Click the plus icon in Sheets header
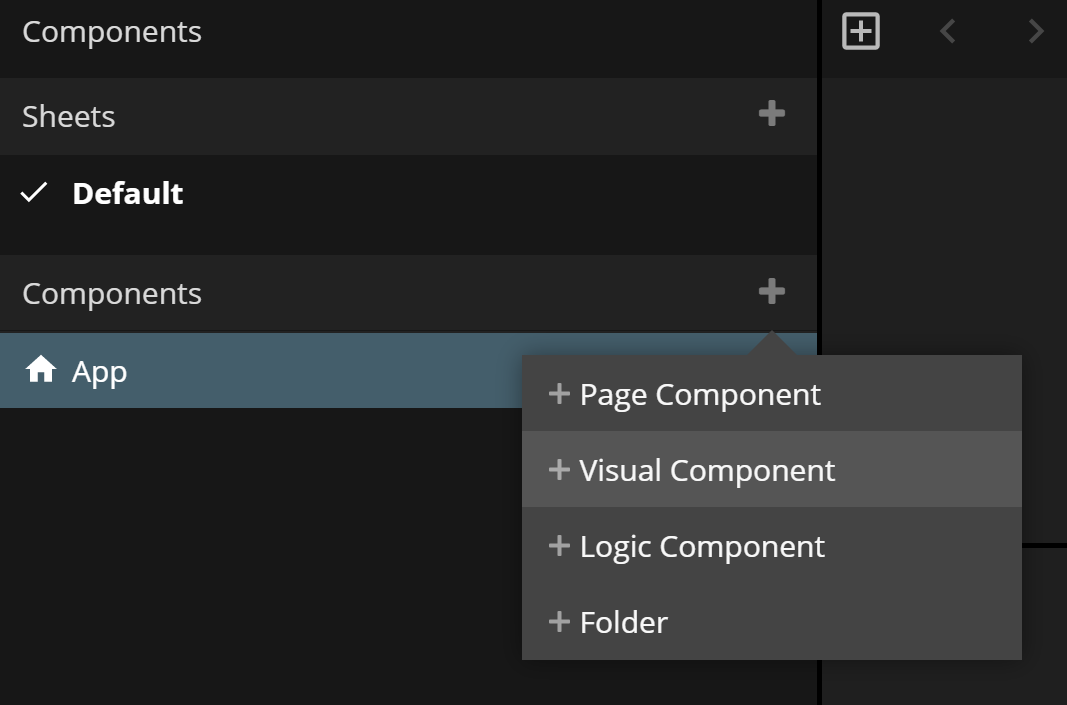 pos(771,114)
